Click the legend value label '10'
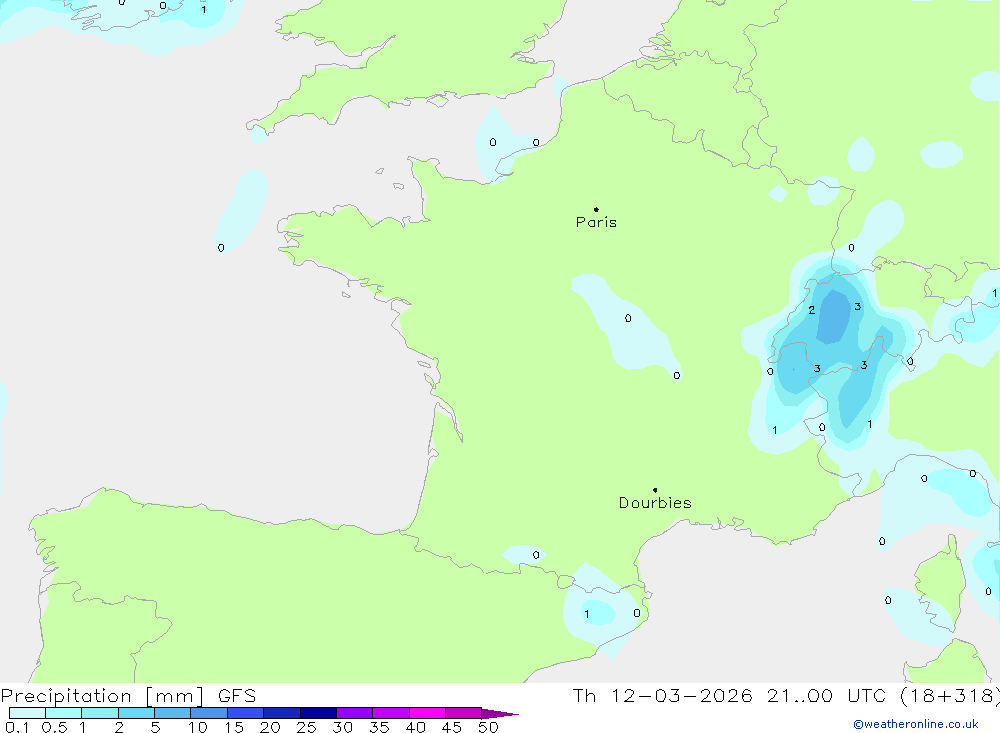Screen dimensions: 1000x733 tap(198, 727)
